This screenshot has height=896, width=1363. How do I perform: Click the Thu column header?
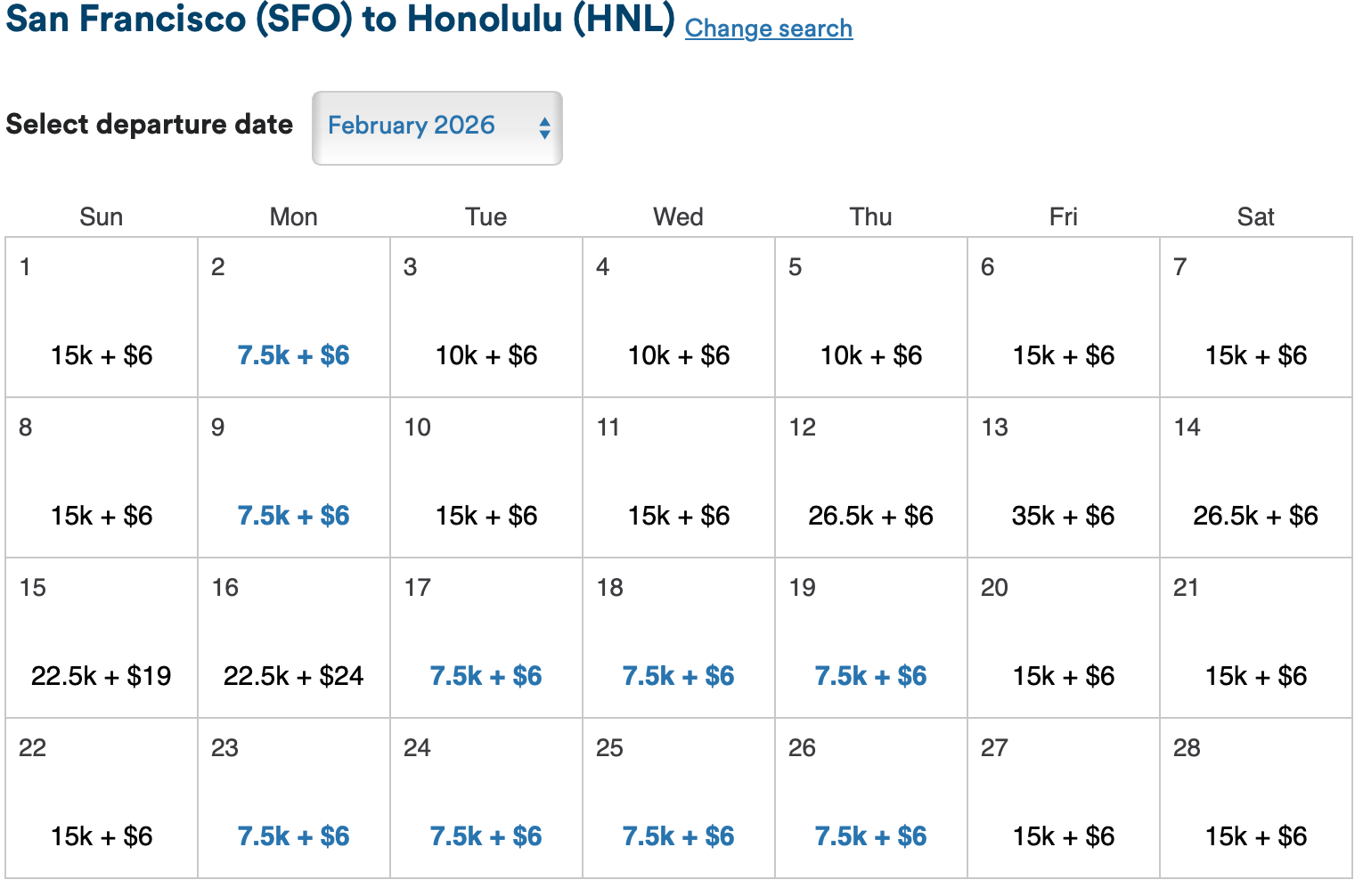coord(870,216)
